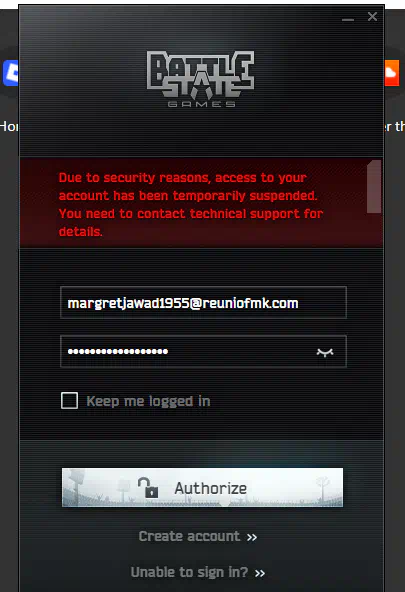Screen dimensions: 405x592
Task: Click the open padlock icon on Authorize
Action: click(148, 487)
